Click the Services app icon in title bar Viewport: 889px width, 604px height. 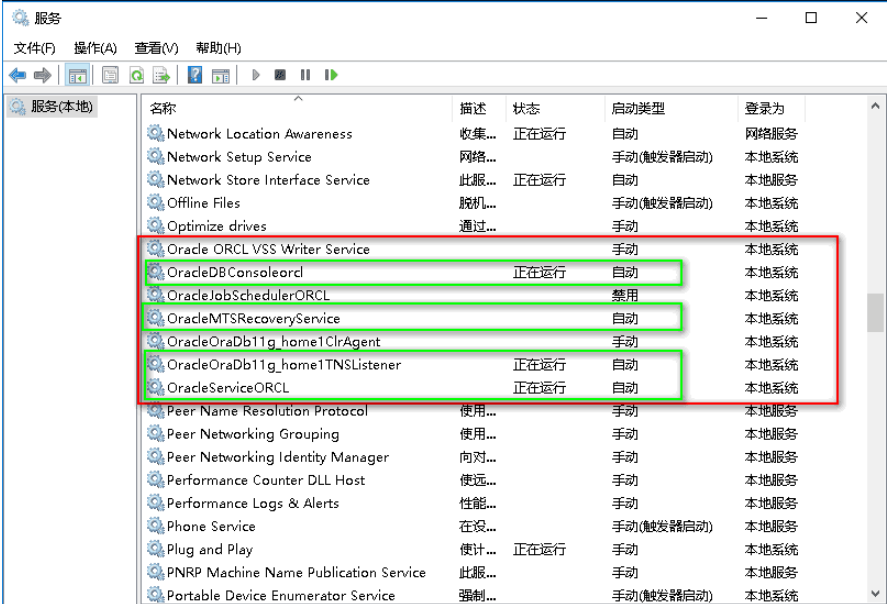pos(20,18)
